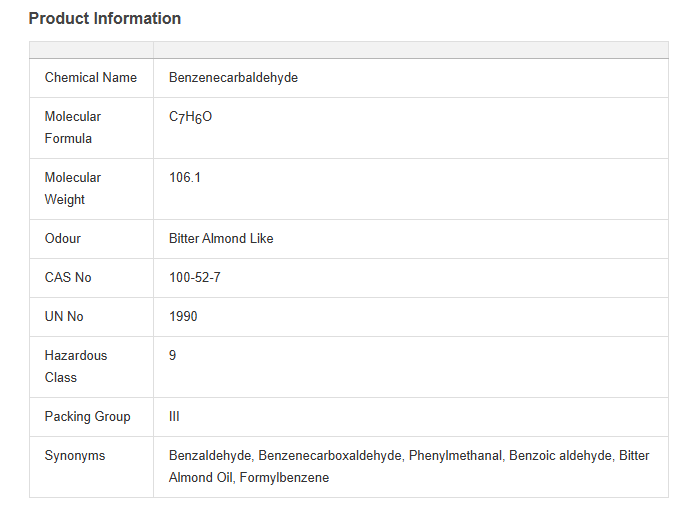Click the Synonyms row label
The height and width of the screenshot is (512, 676).
[75, 456]
